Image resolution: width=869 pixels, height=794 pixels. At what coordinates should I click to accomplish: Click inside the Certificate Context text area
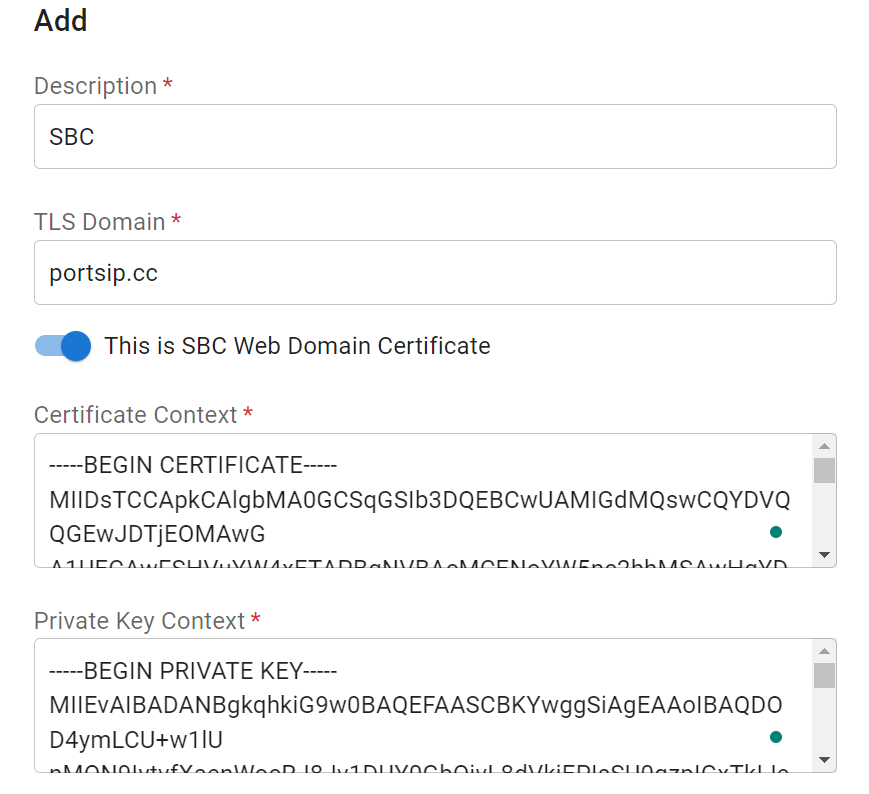coord(420,500)
